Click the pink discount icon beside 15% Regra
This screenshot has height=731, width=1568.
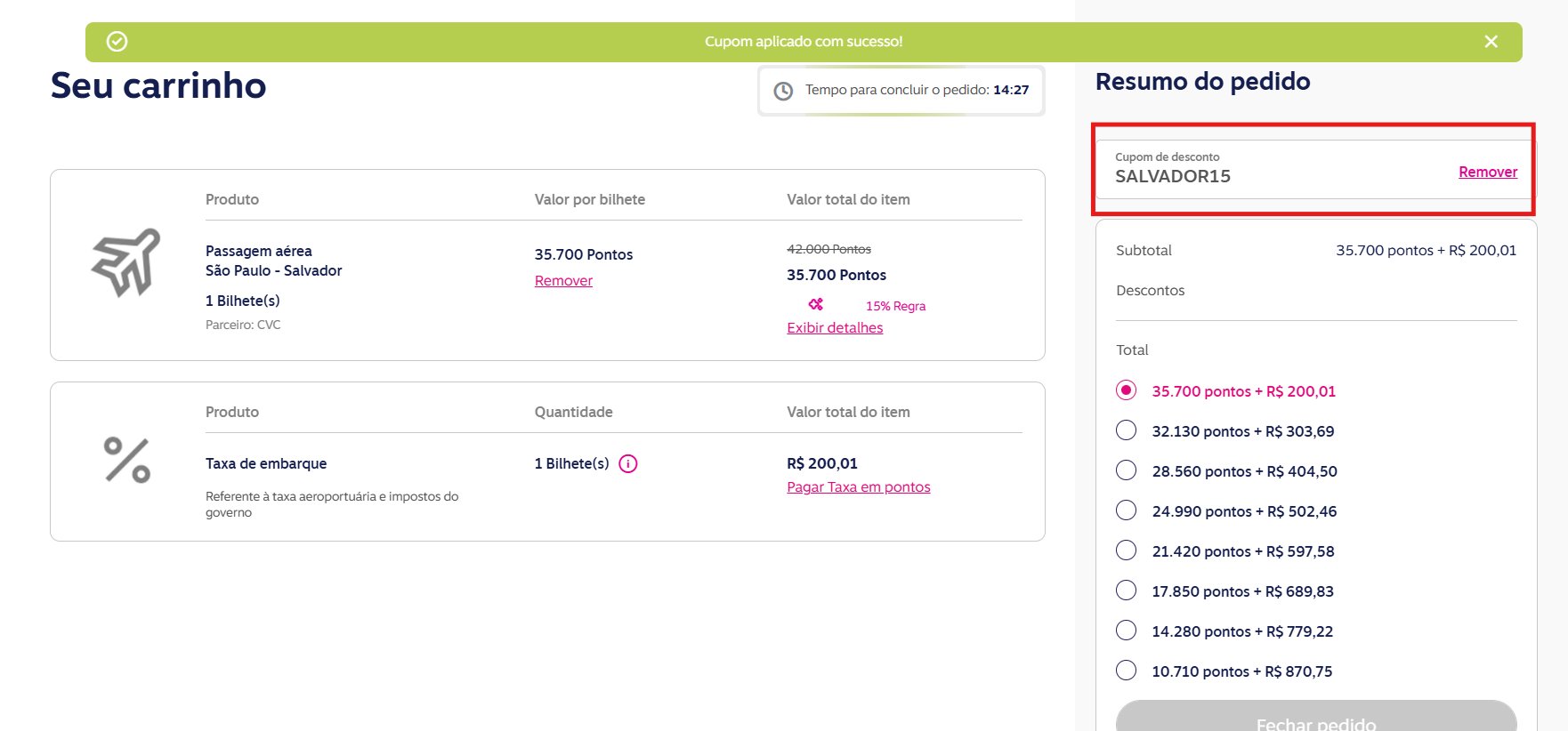point(816,304)
